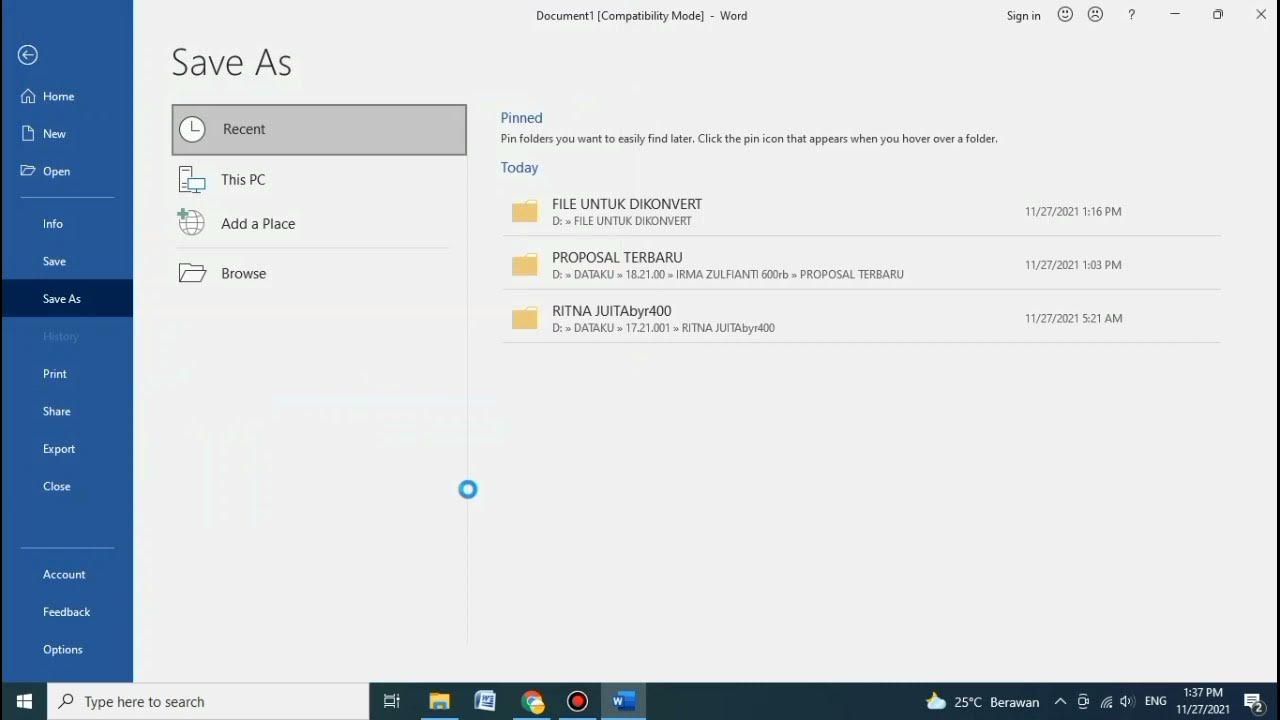1280x720 pixels.
Task: Click Sign in at the title bar
Action: point(1023,16)
